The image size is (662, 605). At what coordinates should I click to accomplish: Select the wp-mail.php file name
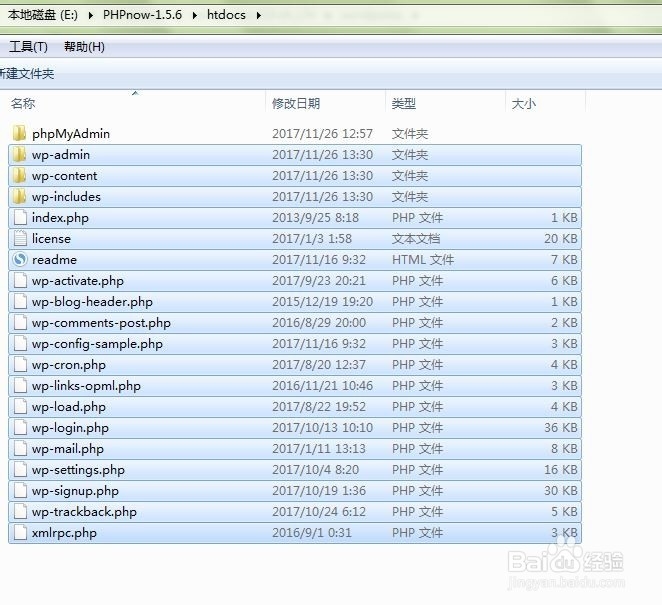(x=68, y=449)
